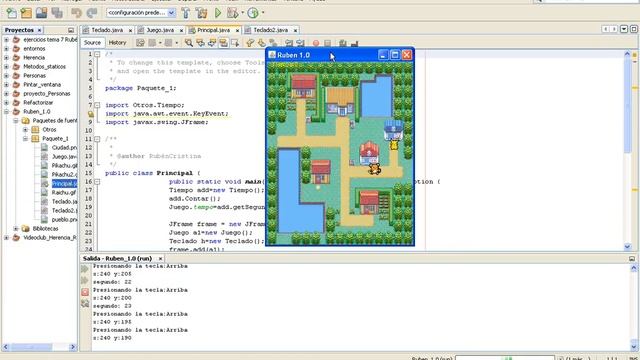The image size is (640, 360).
Task: Select the Metodos_staticos project
Action: pyautogui.click(x=44, y=67)
